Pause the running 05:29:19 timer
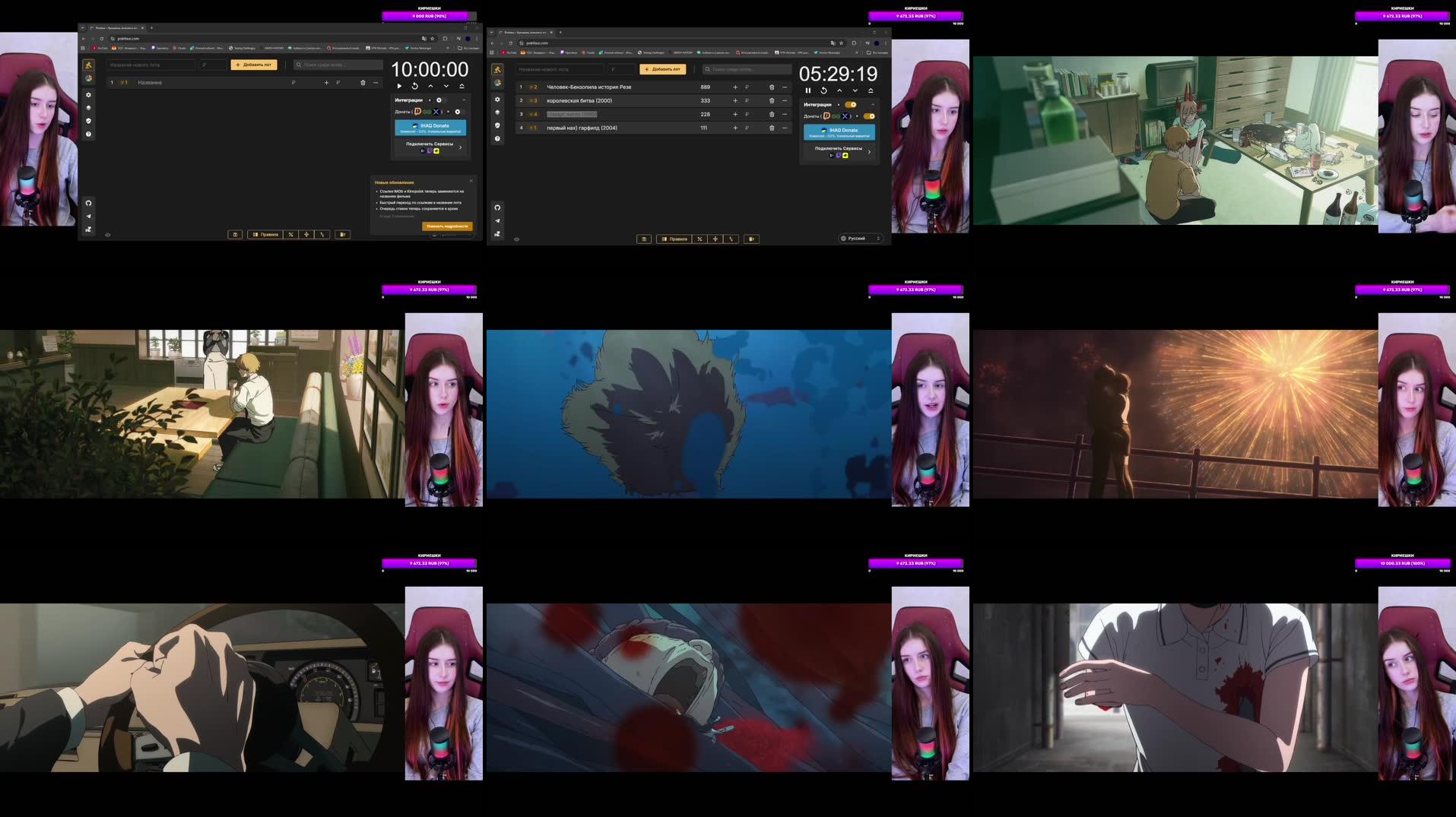This screenshot has height=817, width=1456. [808, 90]
